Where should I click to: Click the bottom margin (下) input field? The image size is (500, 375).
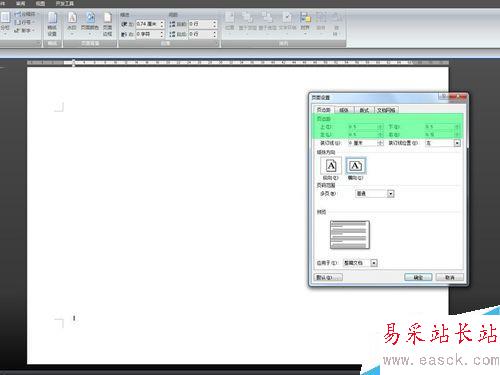coord(440,127)
